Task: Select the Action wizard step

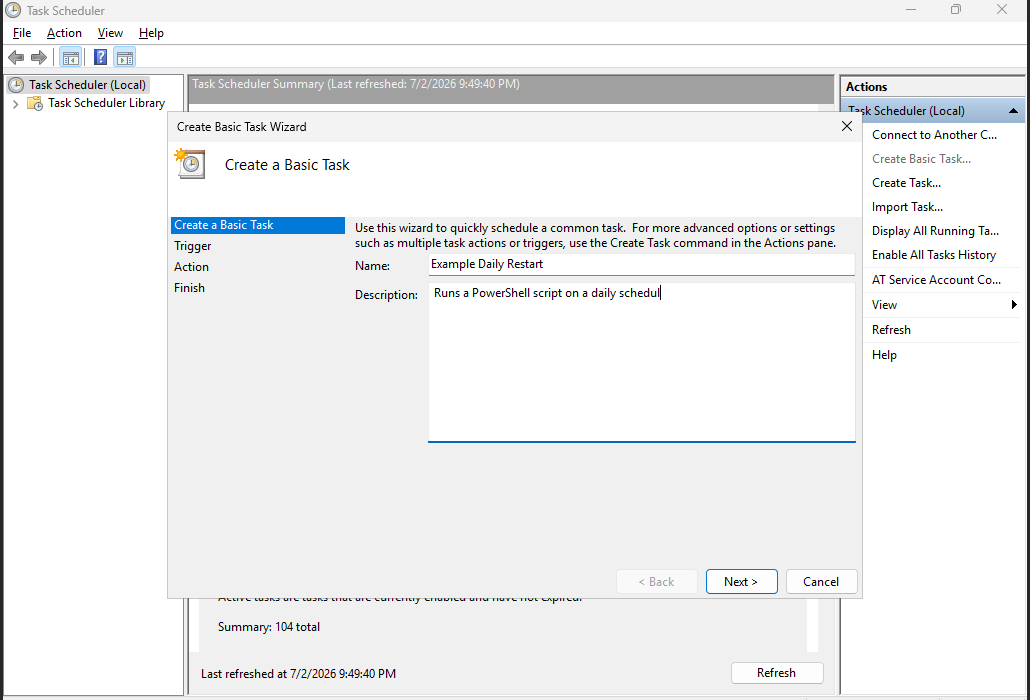Action: 191,267
